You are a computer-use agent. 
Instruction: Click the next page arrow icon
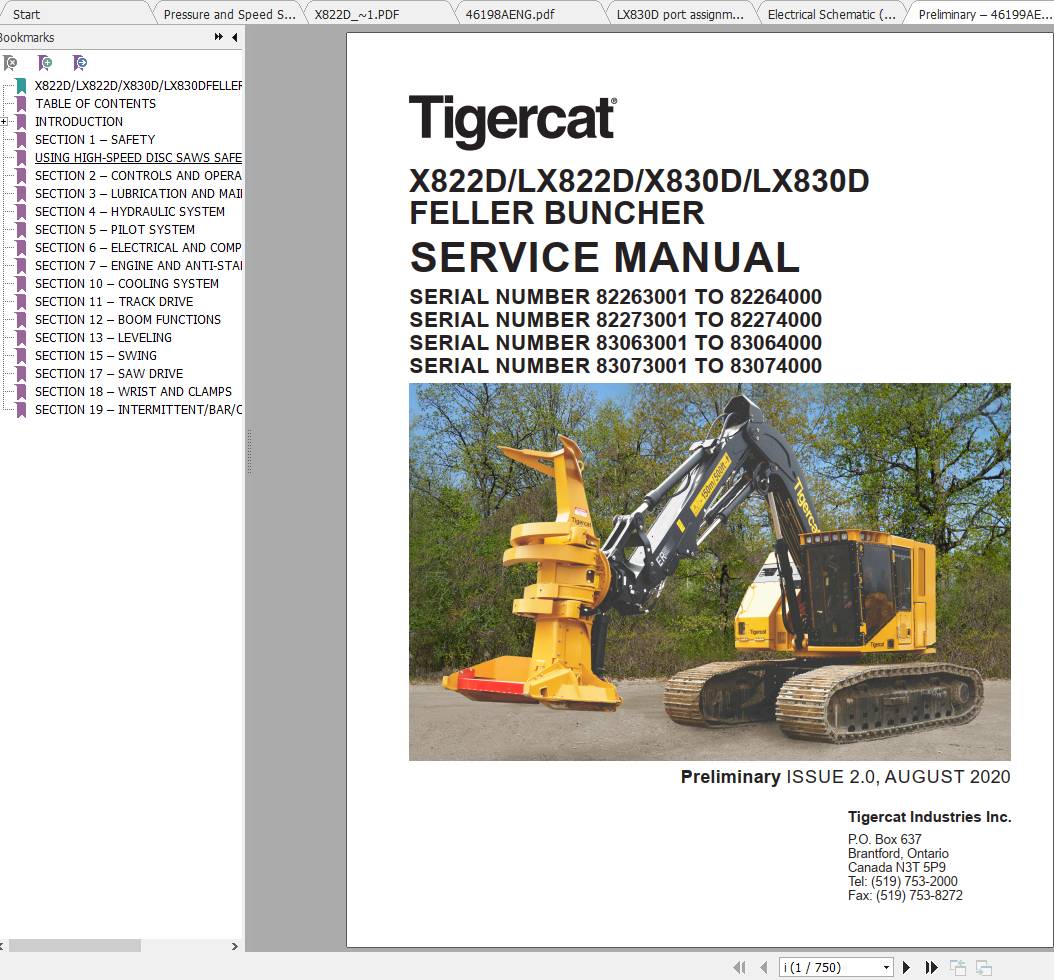tap(906, 967)
